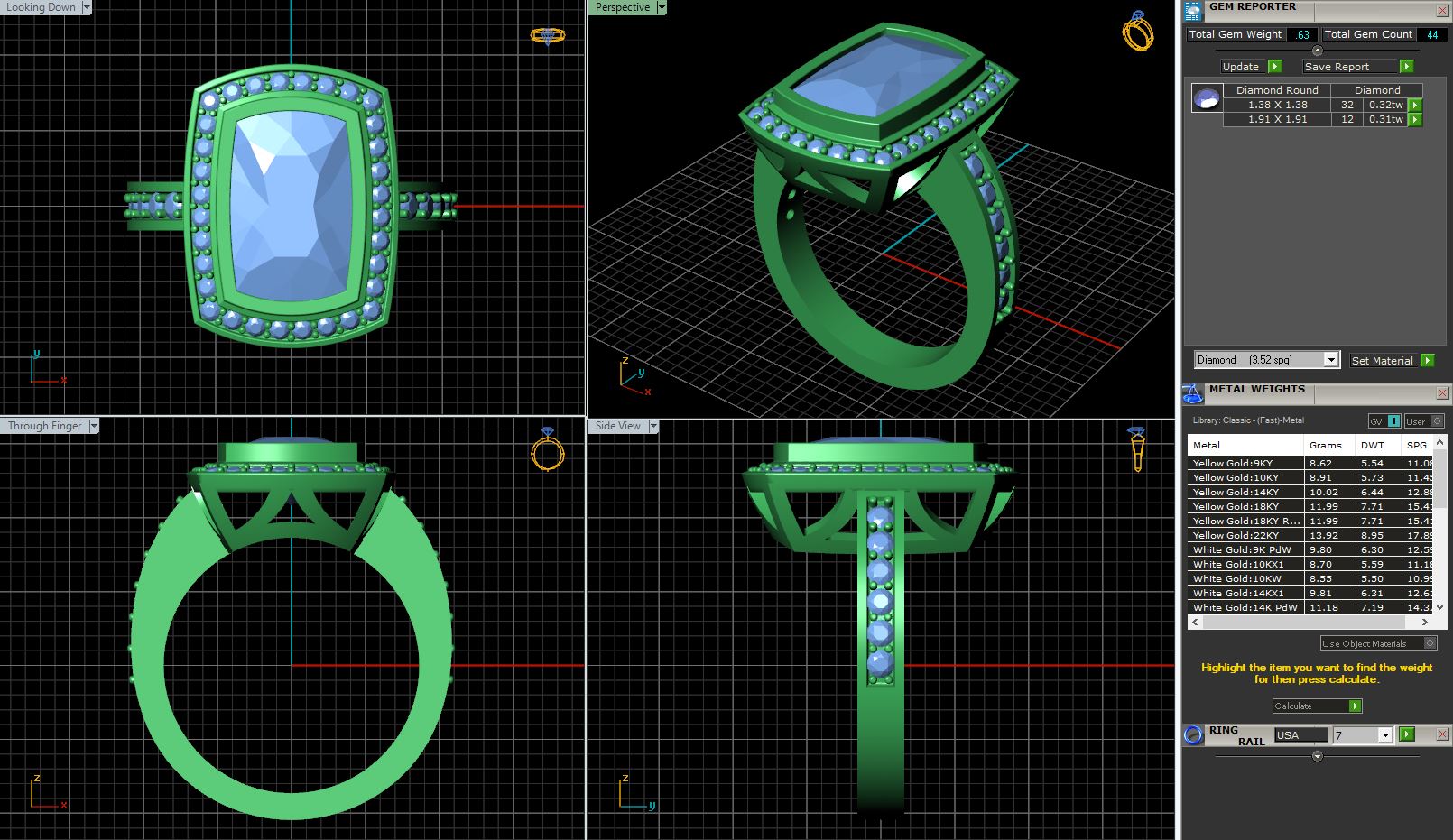Click the Metal Weights scale icon
Viewport: 1453px width, 840px height.
coord(1193,393)
